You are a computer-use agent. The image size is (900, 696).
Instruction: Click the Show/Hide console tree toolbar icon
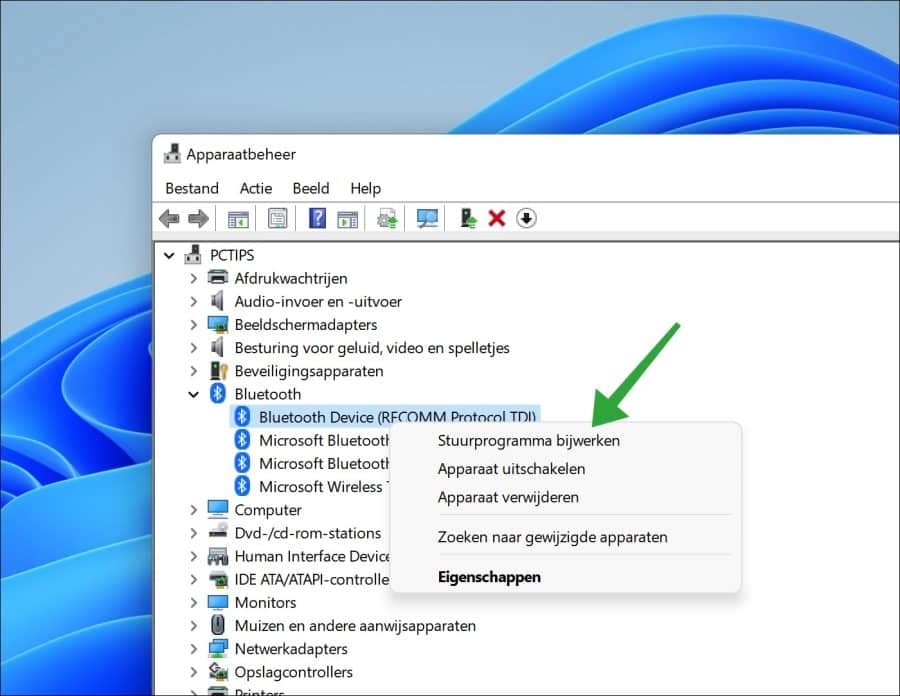click(x=238, y=219)
